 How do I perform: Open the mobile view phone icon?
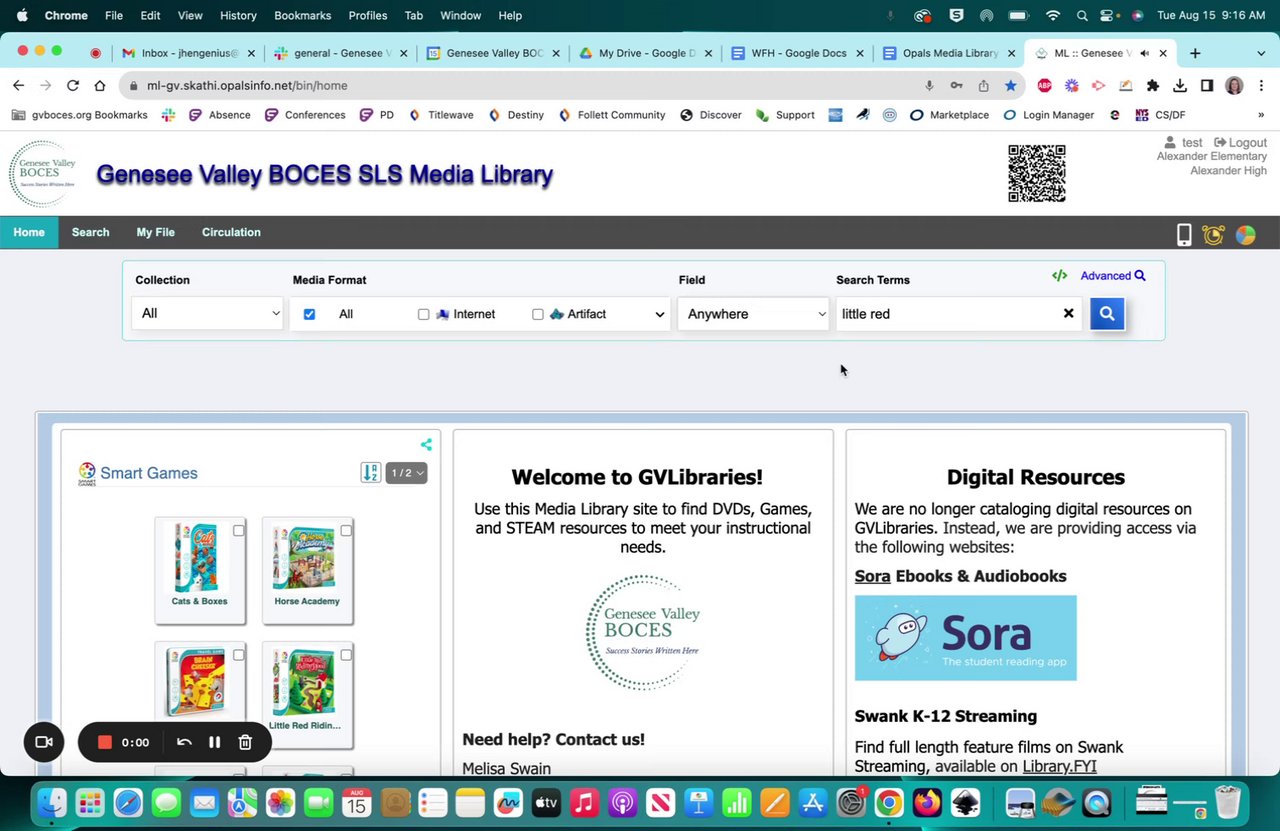coord(1184,235)
